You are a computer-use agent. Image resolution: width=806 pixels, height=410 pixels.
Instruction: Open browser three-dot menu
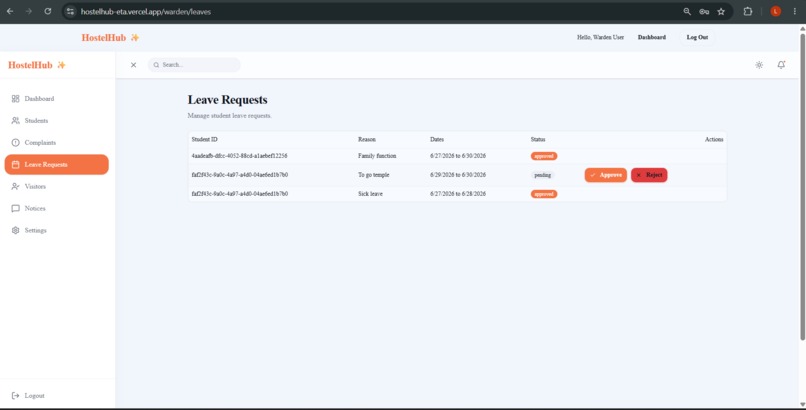point(795,11)
